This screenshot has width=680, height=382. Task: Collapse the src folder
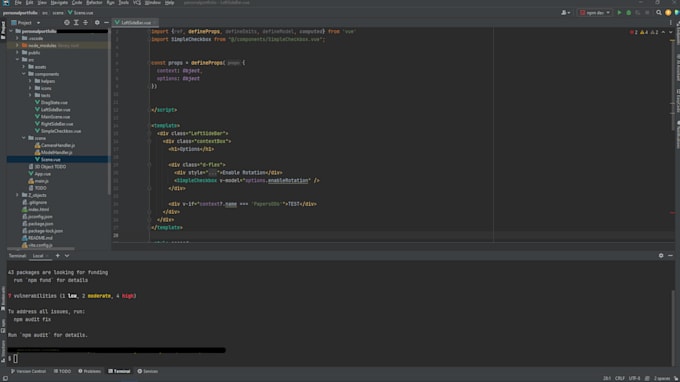coord(17,59)
